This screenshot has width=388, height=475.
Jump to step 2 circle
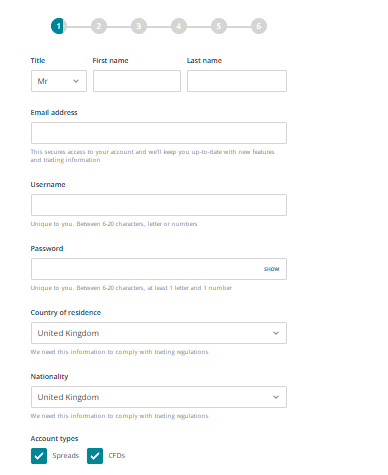click(99, 26)
